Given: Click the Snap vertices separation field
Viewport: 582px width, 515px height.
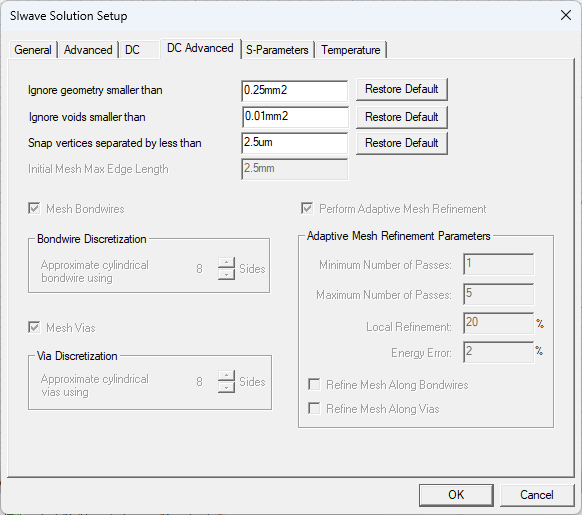Looking at the screenshot, I should point(294,143).
